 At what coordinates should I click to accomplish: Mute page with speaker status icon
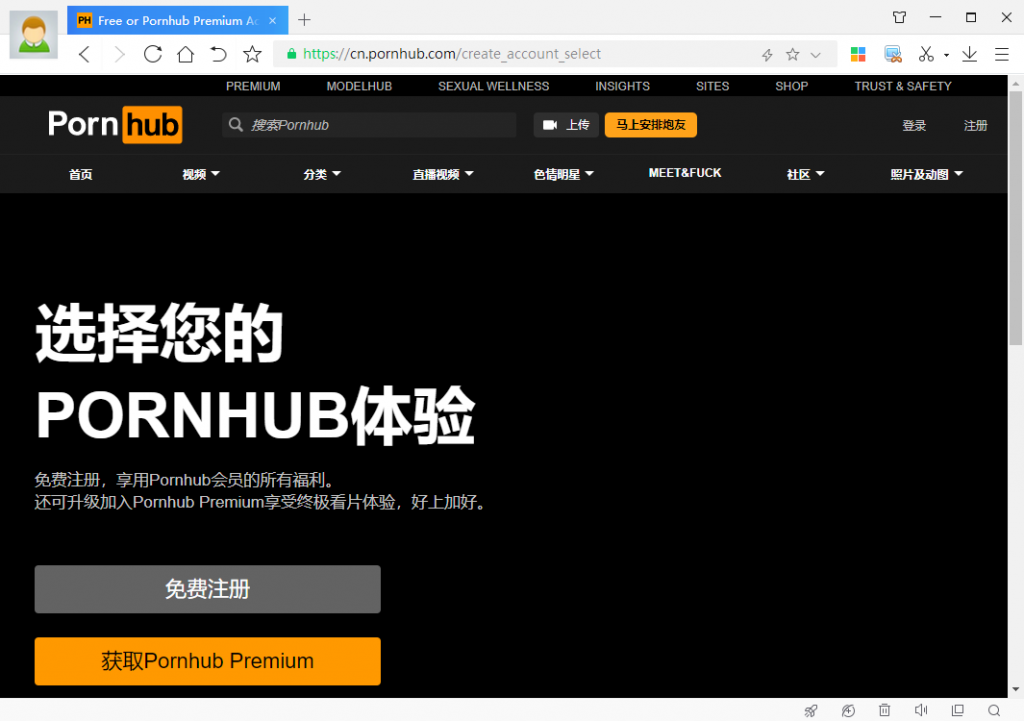click(921, 710)
